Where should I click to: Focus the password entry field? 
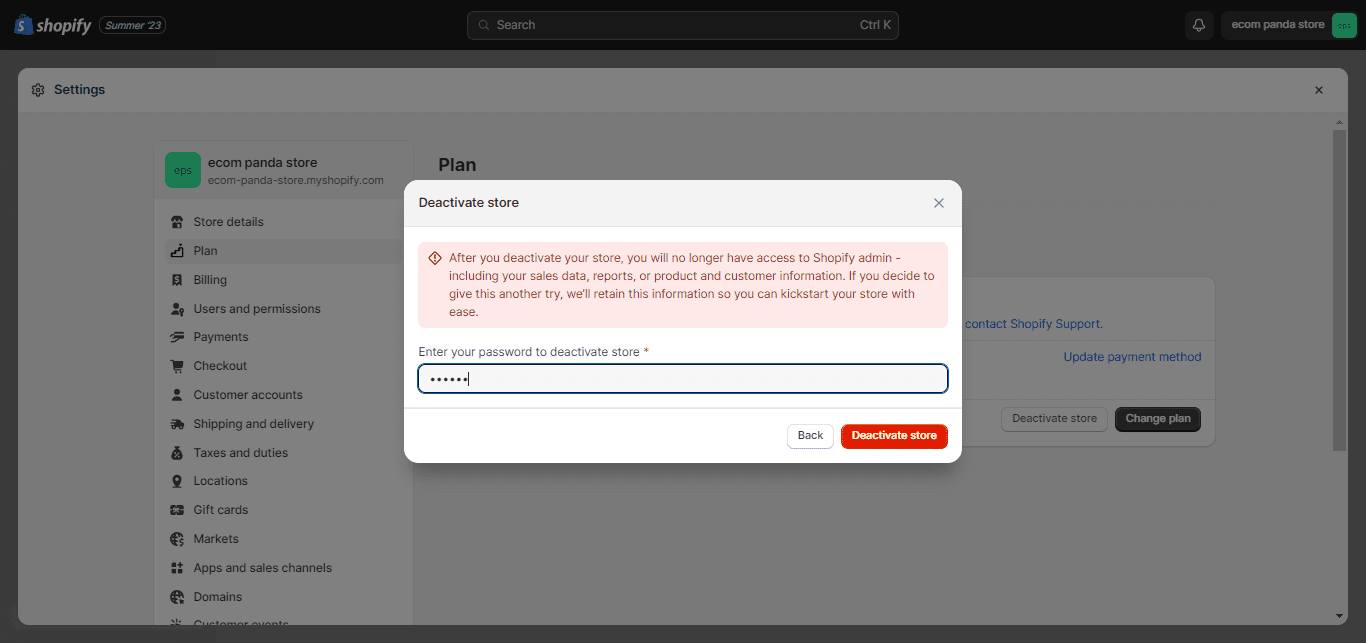coord(683,378)
